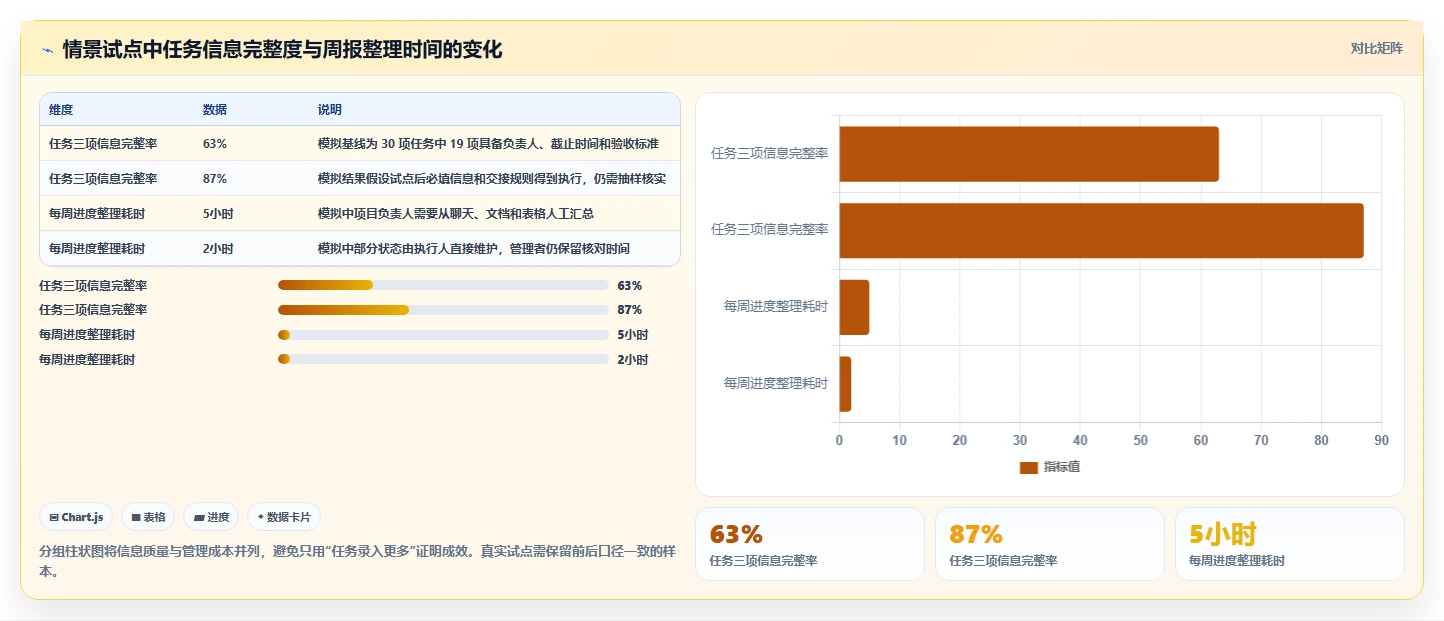The image size is (1444, 621).
Task: Click the 2小时 progress bar
Action: pos(443,359)
